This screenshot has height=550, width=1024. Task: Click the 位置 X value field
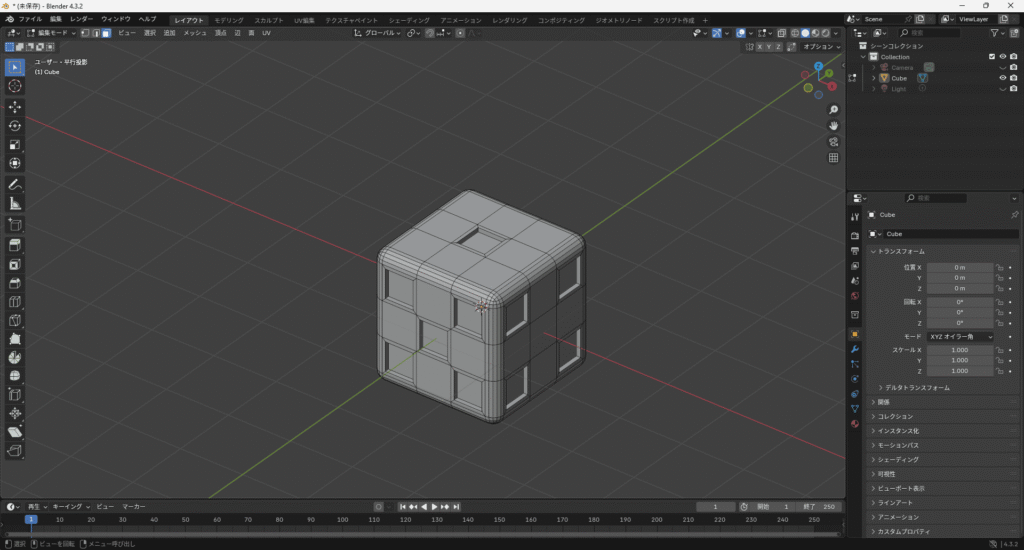tap(959, 267)
